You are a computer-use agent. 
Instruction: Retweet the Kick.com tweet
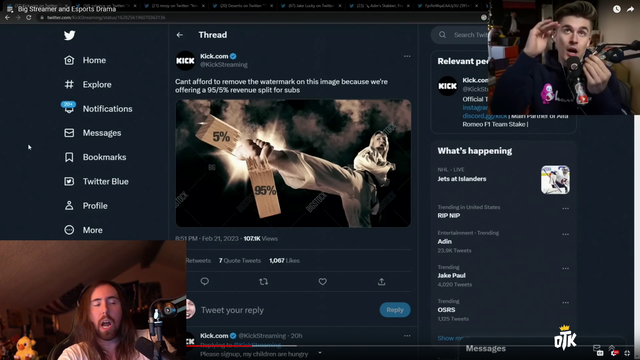click(264, 282)
